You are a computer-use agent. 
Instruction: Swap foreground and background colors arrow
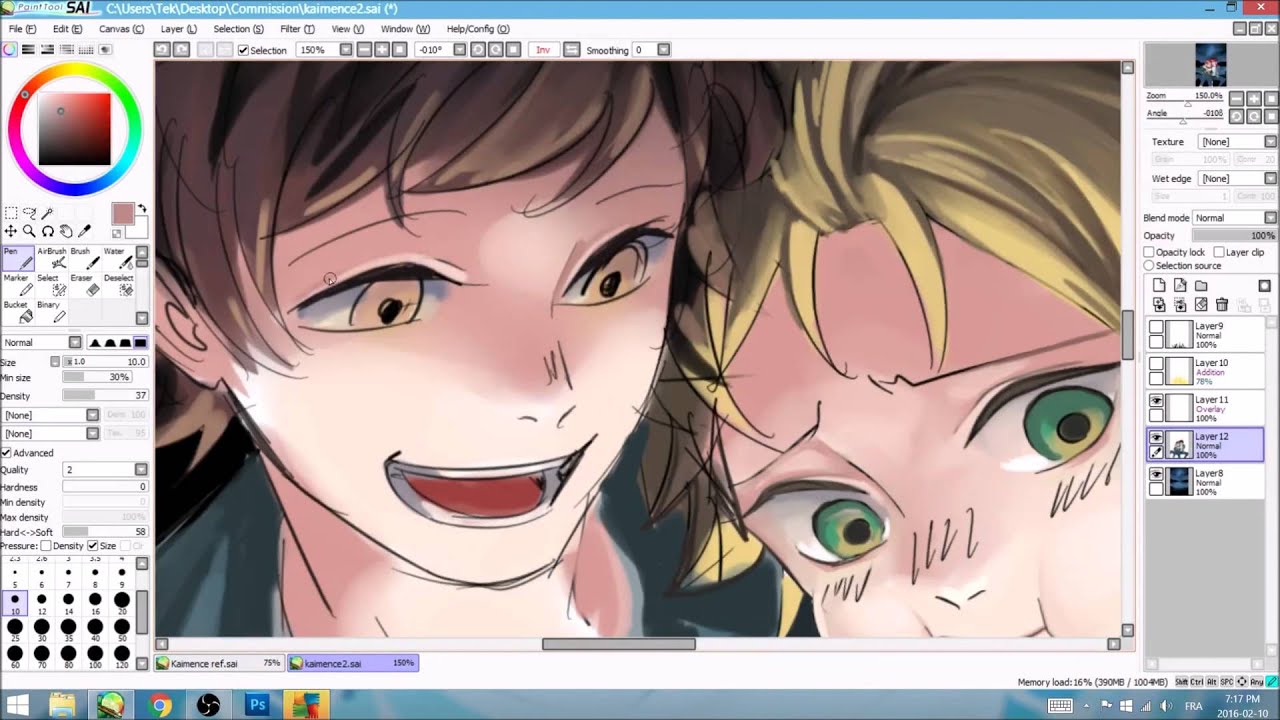click(x=141, y=209)
